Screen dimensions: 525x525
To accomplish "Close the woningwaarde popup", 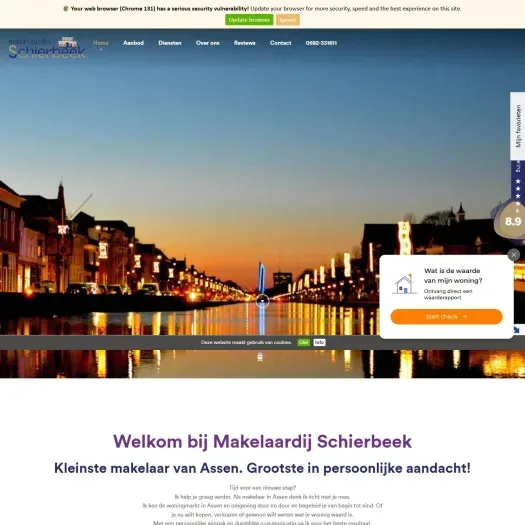I will (x=514, y=255).
